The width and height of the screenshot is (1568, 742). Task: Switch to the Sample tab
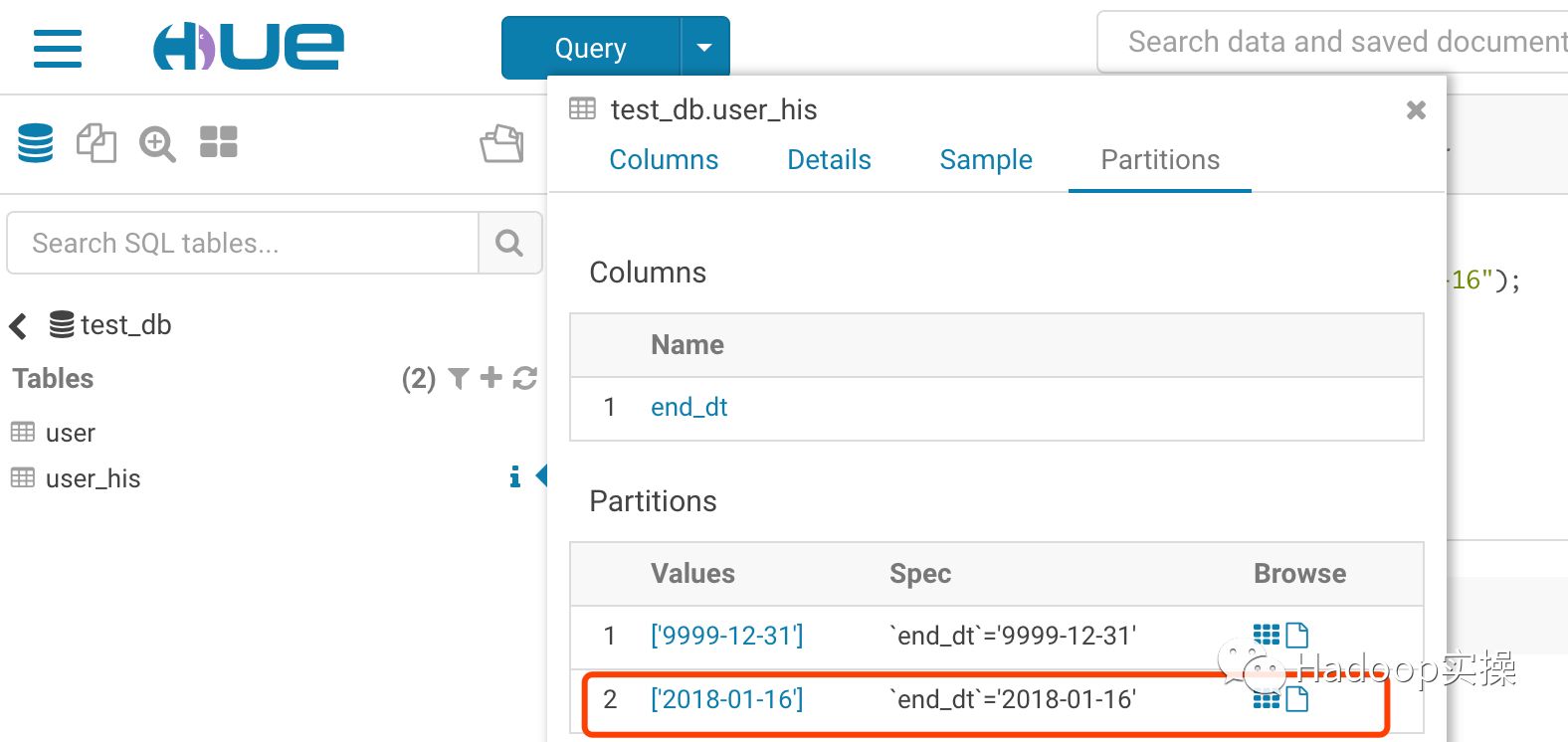point(986,160)
